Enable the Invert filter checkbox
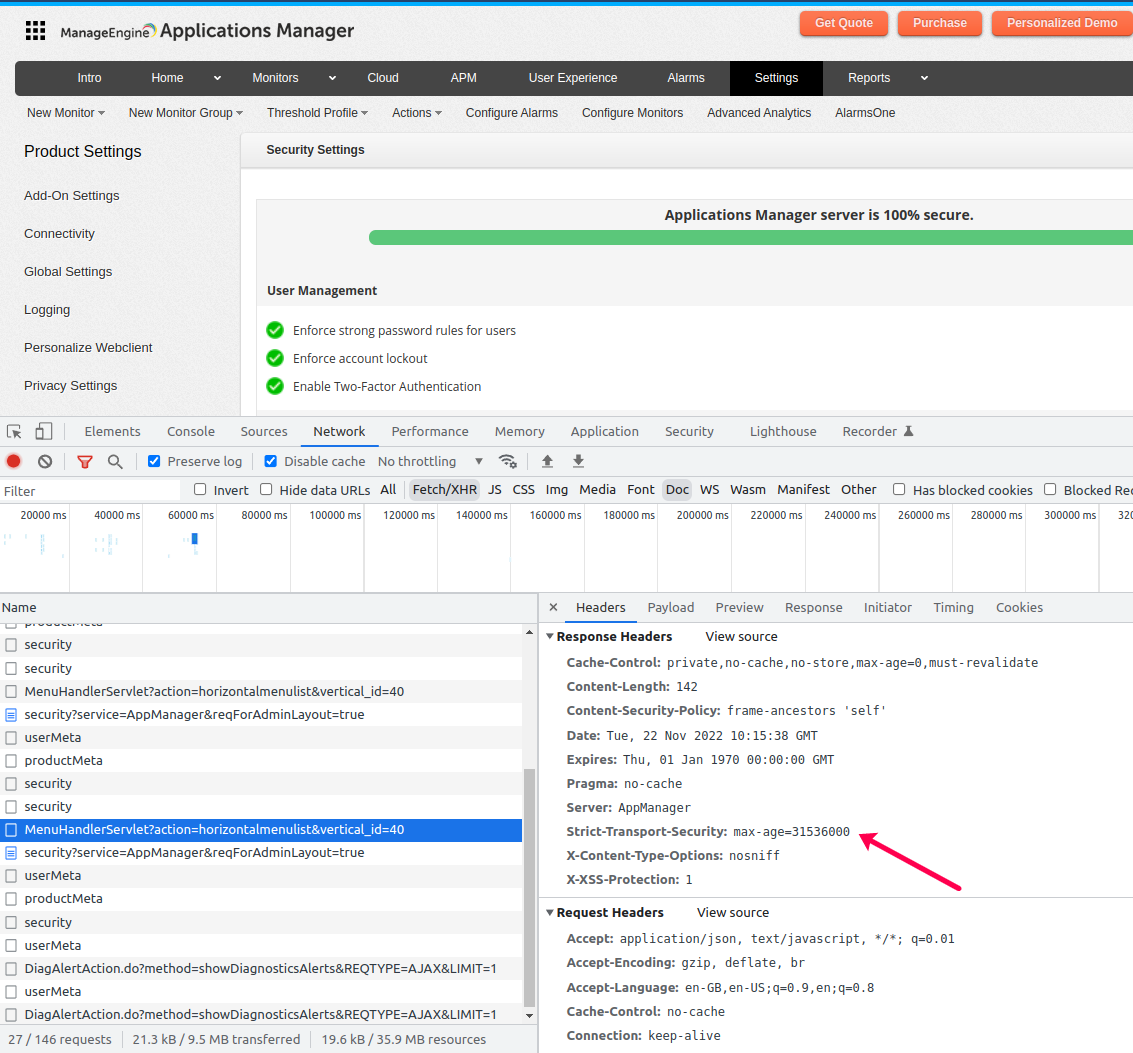 [x=200, y=490]
